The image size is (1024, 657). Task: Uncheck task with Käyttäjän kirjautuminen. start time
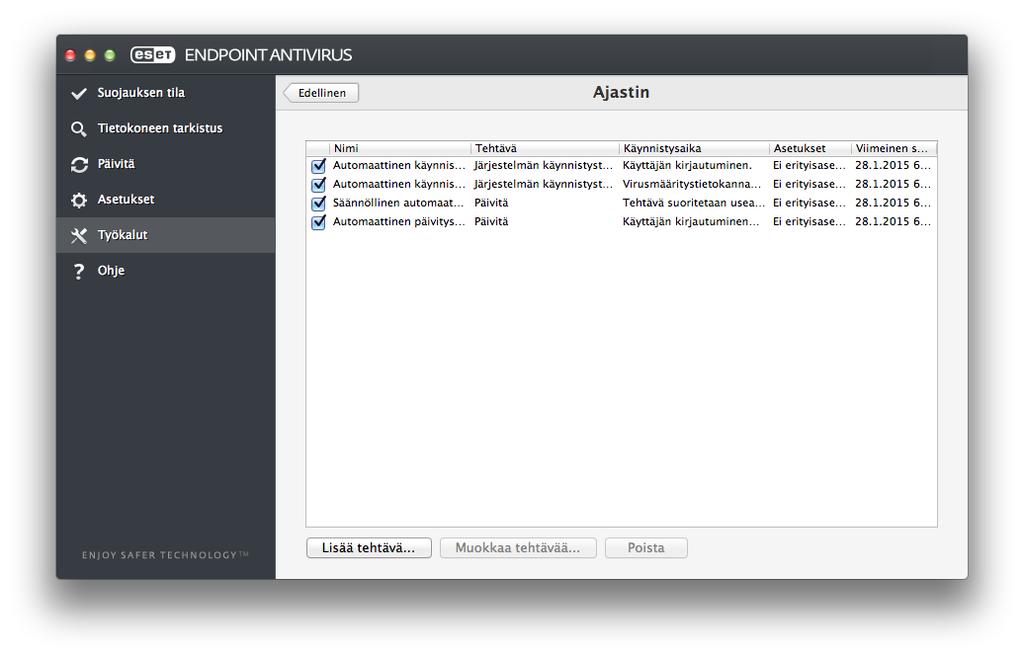318,166
